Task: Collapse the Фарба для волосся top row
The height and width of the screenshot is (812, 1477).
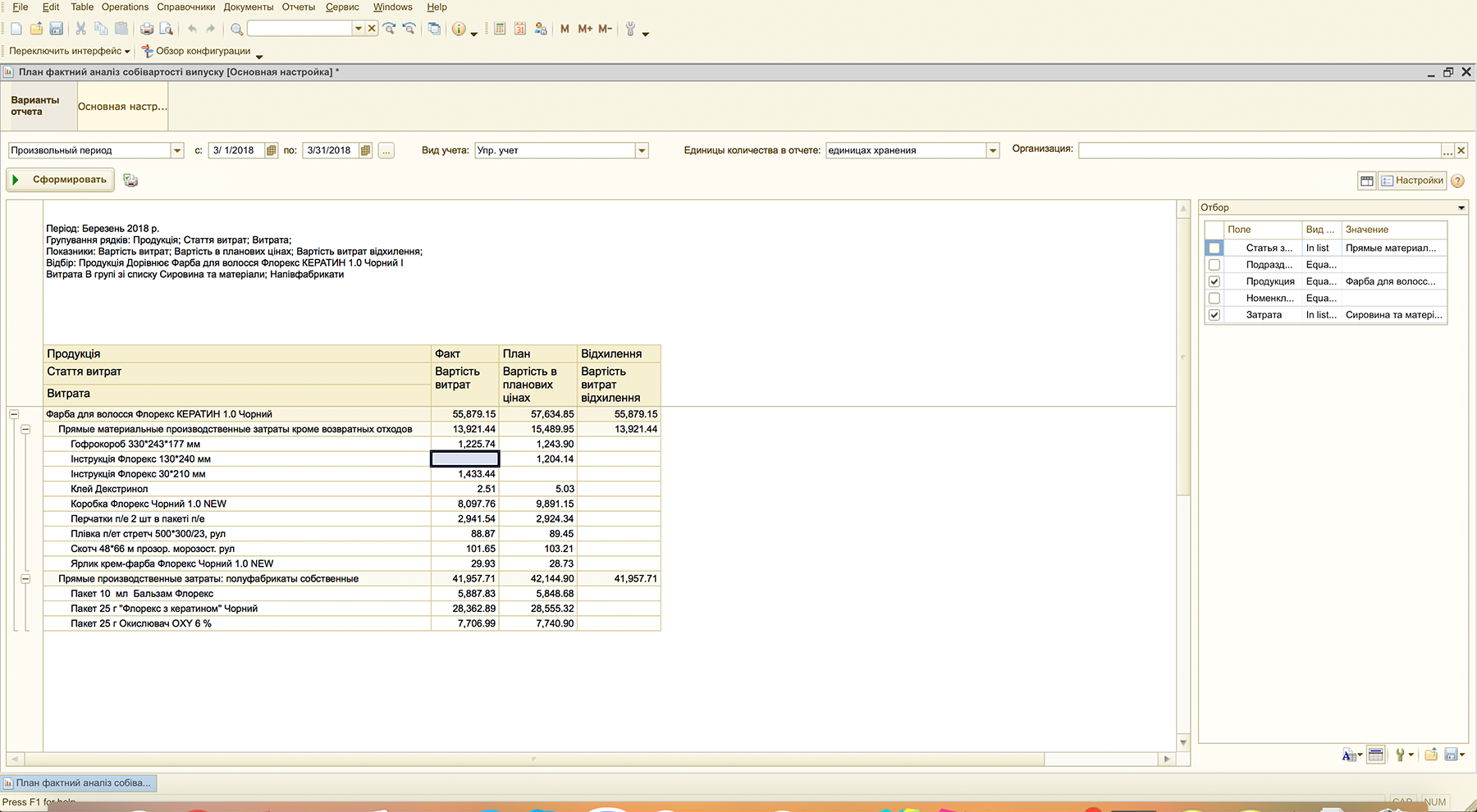Action: 14,414
